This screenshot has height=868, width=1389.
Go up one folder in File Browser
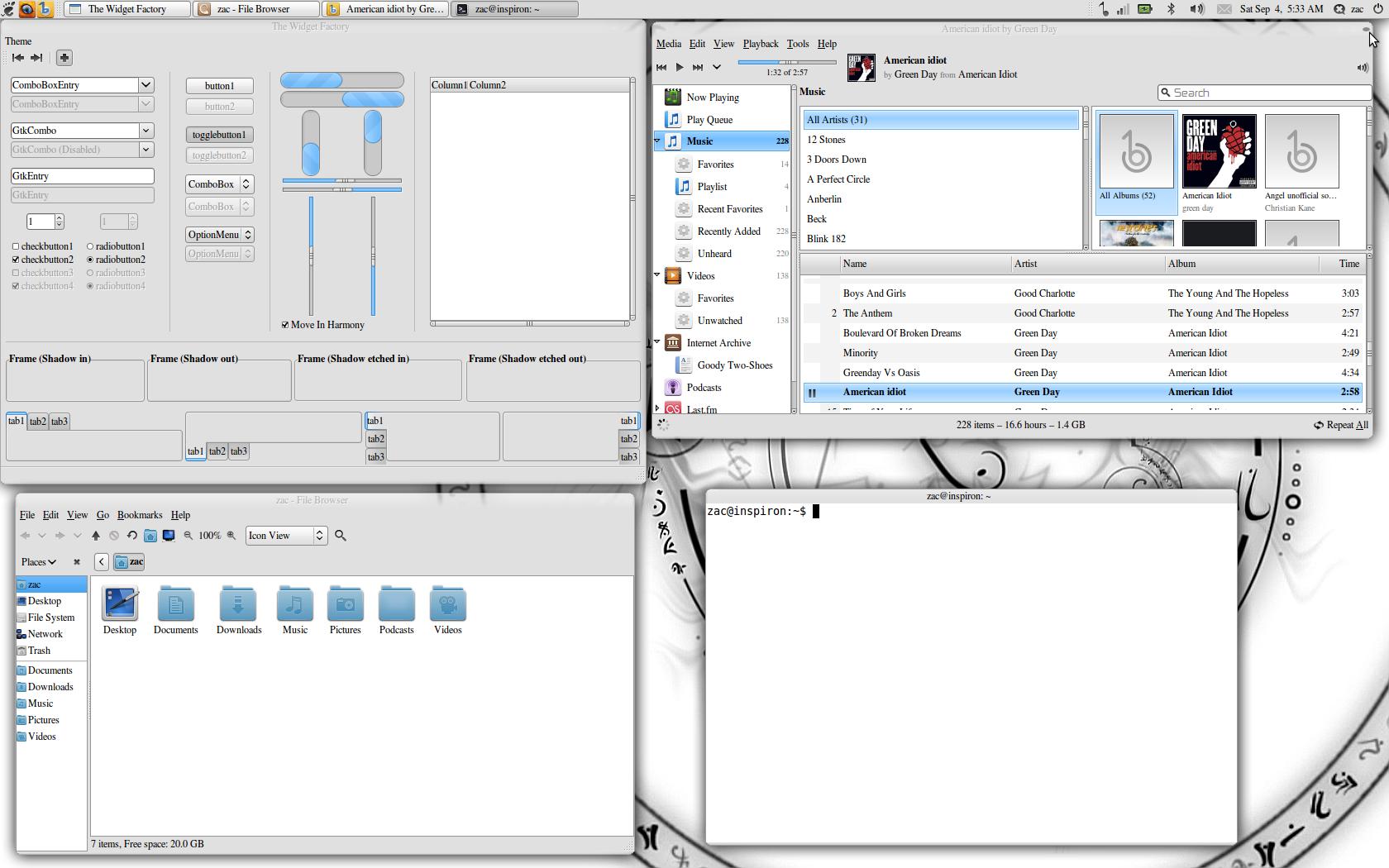coord(96,536)
